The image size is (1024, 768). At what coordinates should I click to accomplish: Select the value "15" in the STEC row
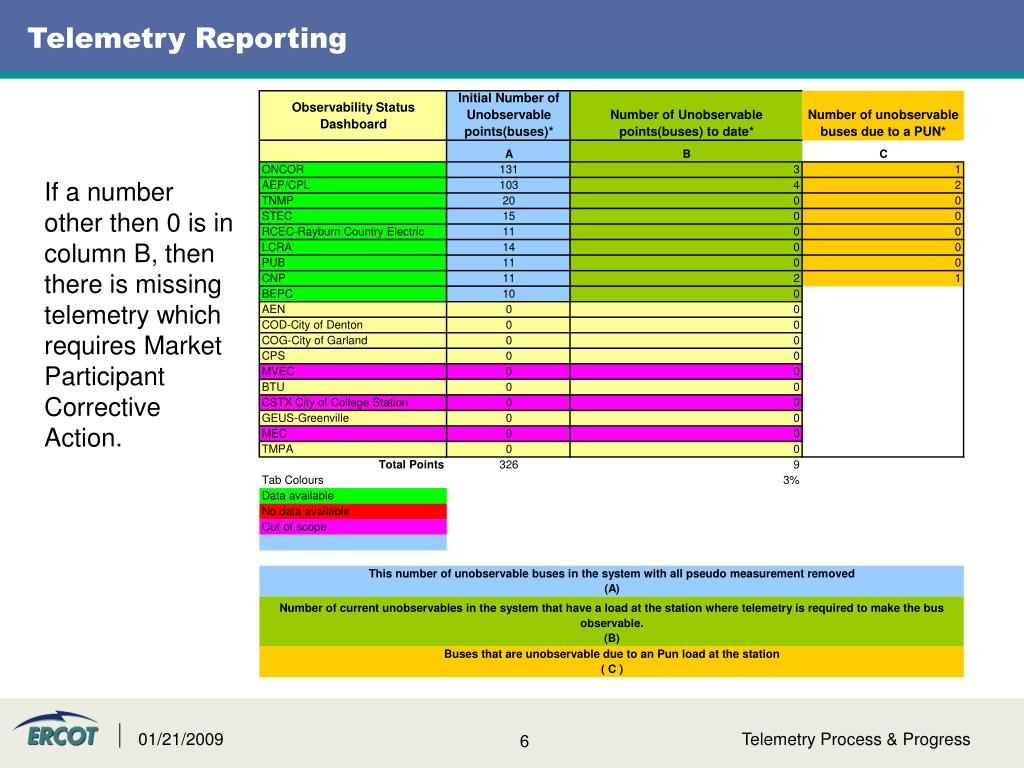point(509,216)
